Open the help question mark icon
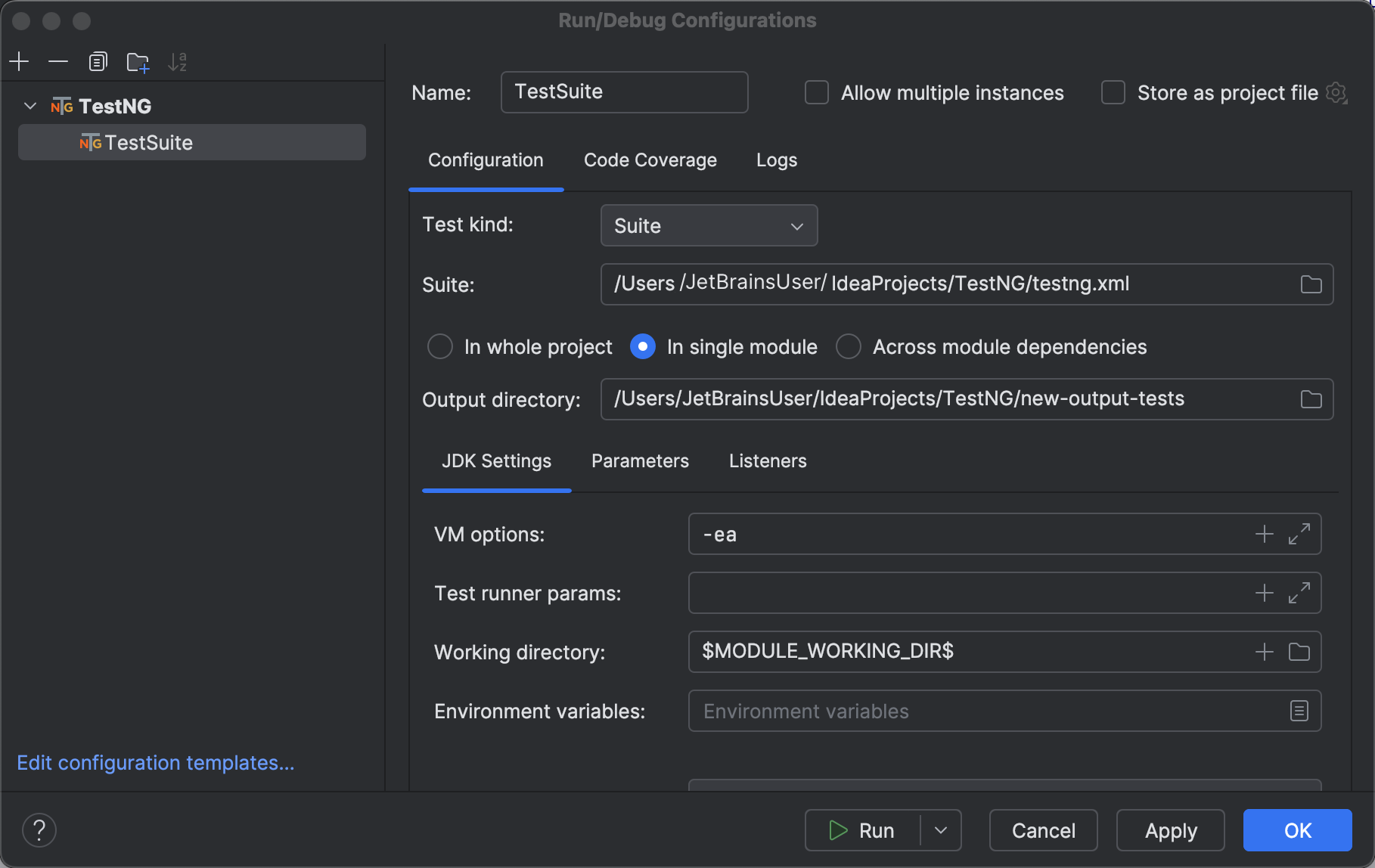Viewport: 1375px width, 868px height. pos(39,829)
